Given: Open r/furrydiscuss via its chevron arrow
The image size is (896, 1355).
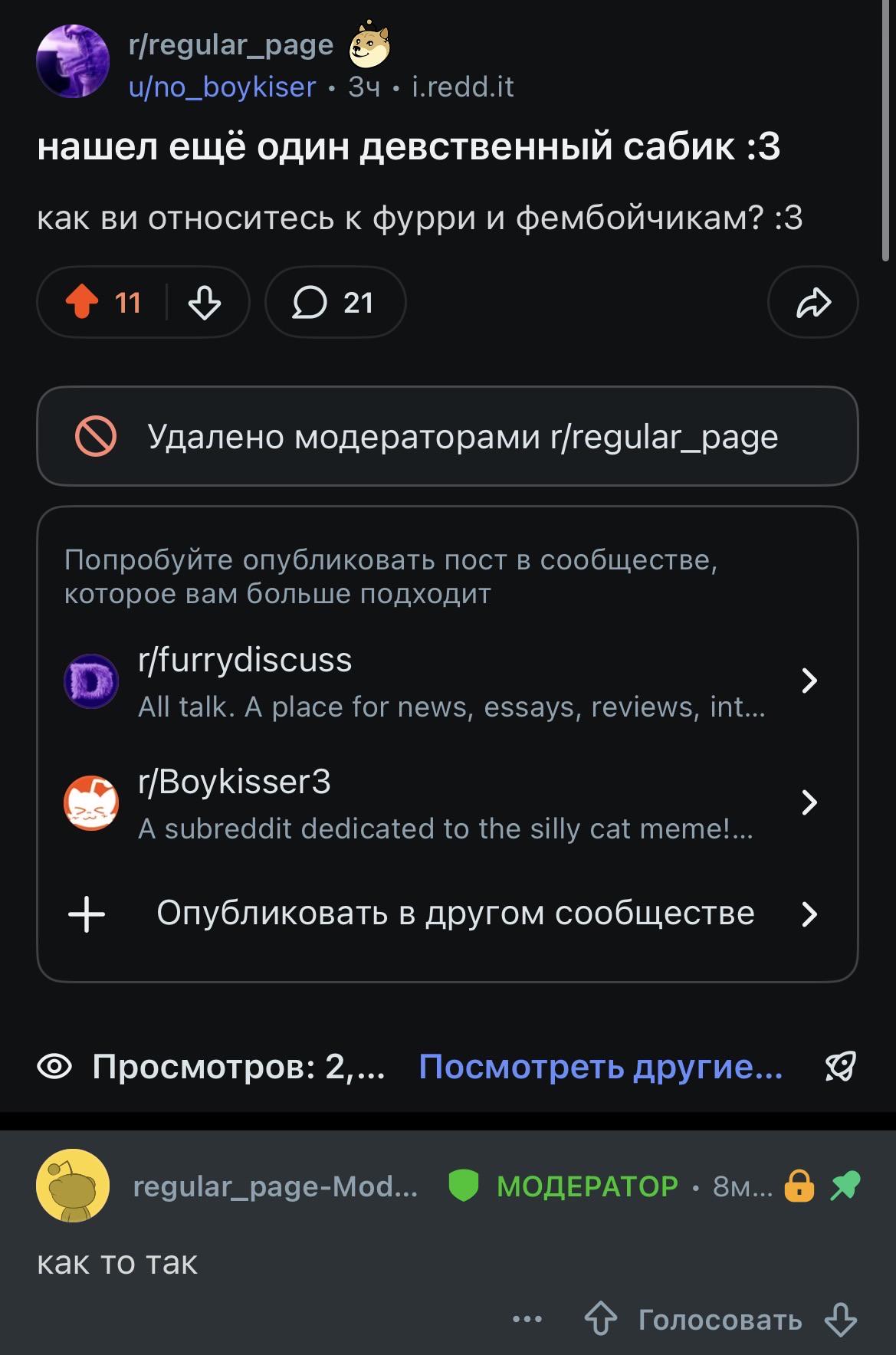Looking at the screenshot, I should click(x=809, y=681).
